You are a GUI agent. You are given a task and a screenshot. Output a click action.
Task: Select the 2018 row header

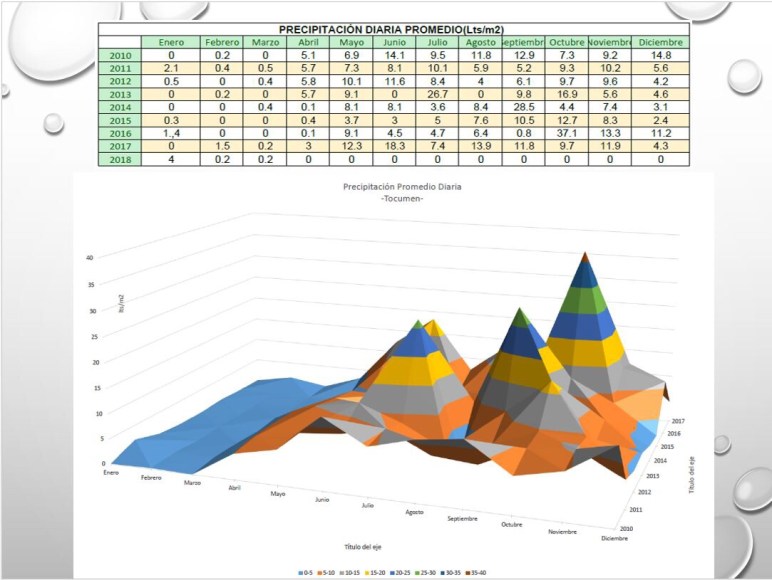[x=120, y=159]
